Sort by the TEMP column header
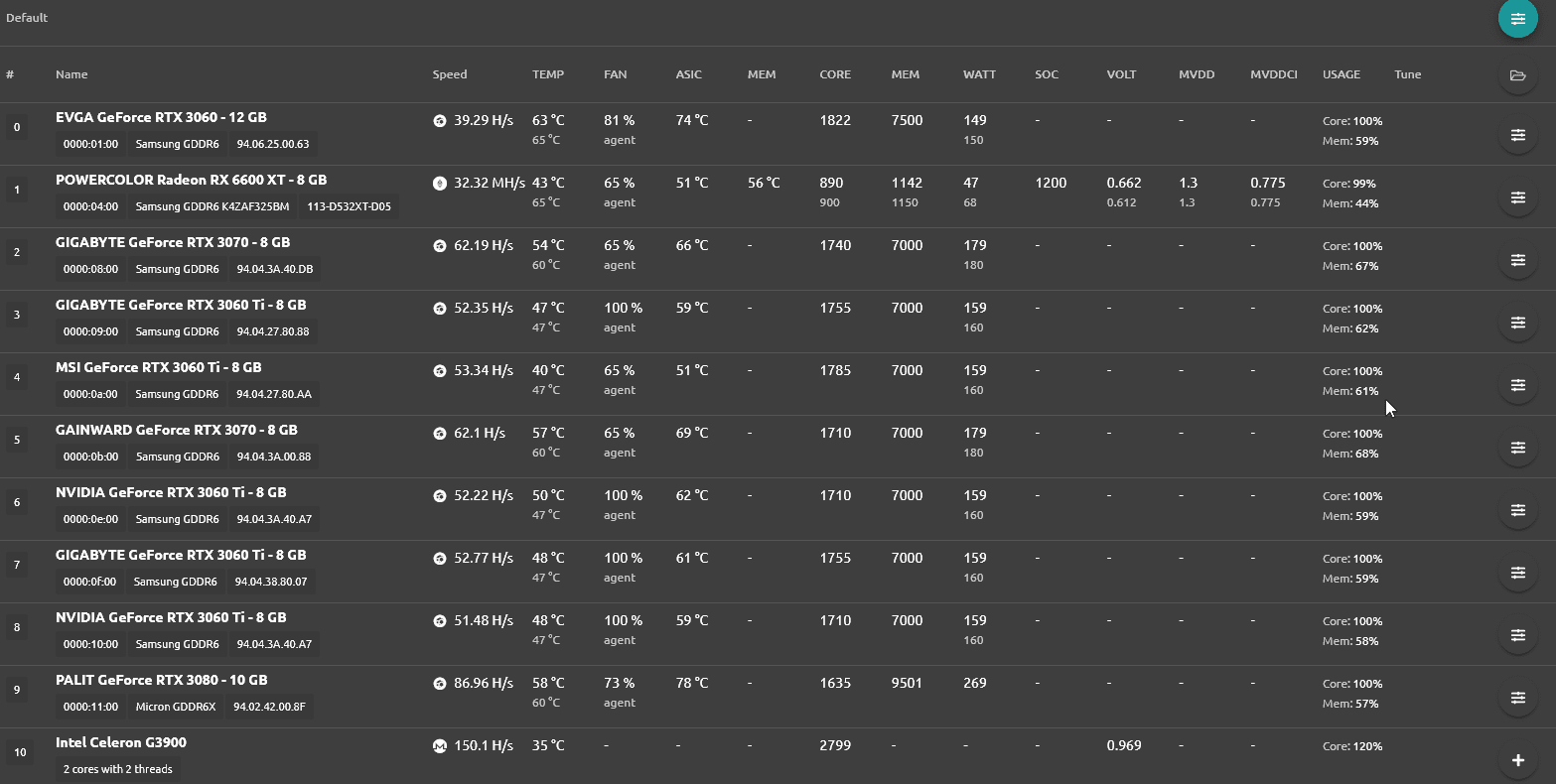1556x784 pixels. [548, 74]
